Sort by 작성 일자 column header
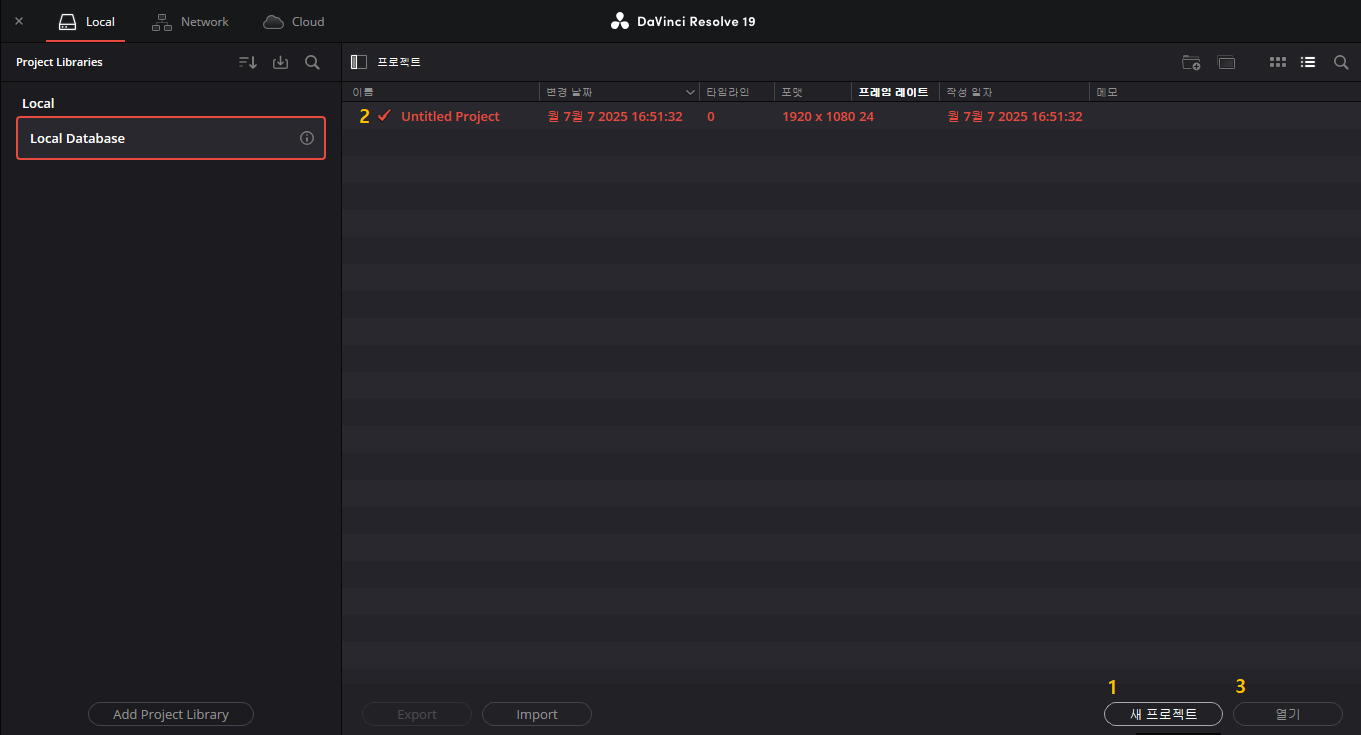Screen dimensions: 1361x735 1013,92
